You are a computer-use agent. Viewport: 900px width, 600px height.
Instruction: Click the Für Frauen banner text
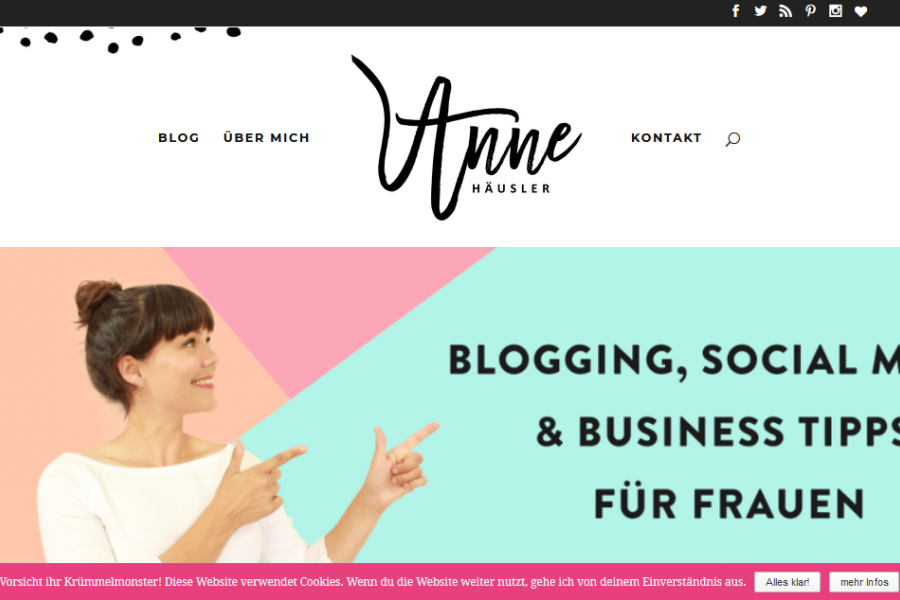click(729, 502)
